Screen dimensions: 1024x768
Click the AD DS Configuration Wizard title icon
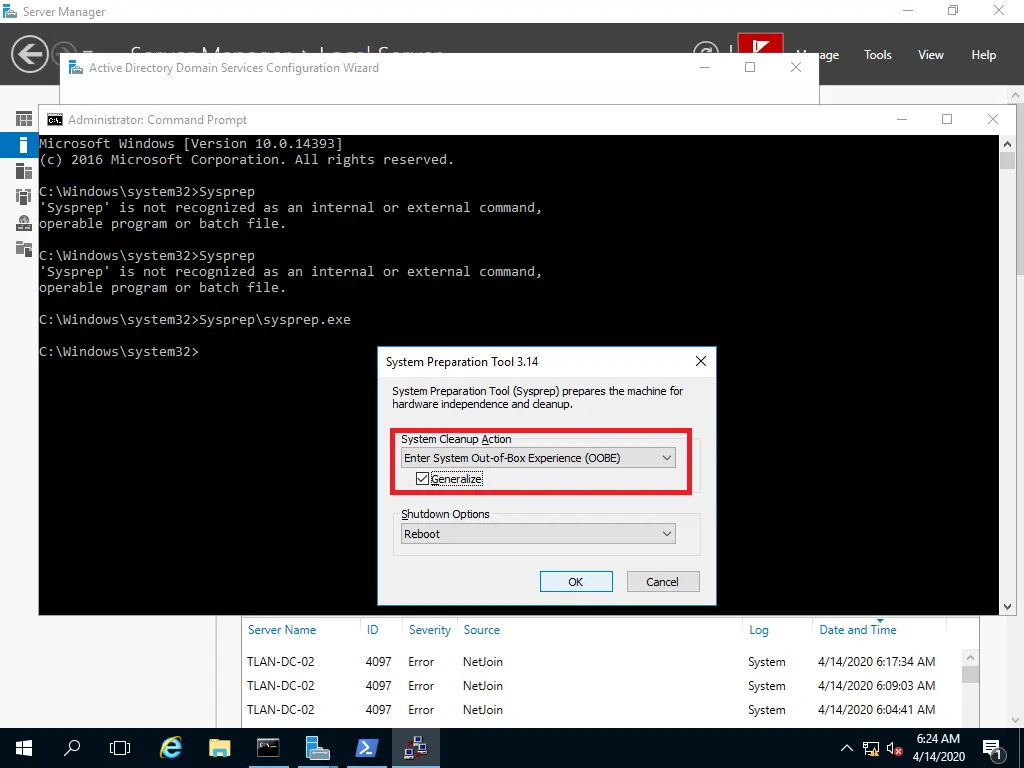(x=76, y=68)
